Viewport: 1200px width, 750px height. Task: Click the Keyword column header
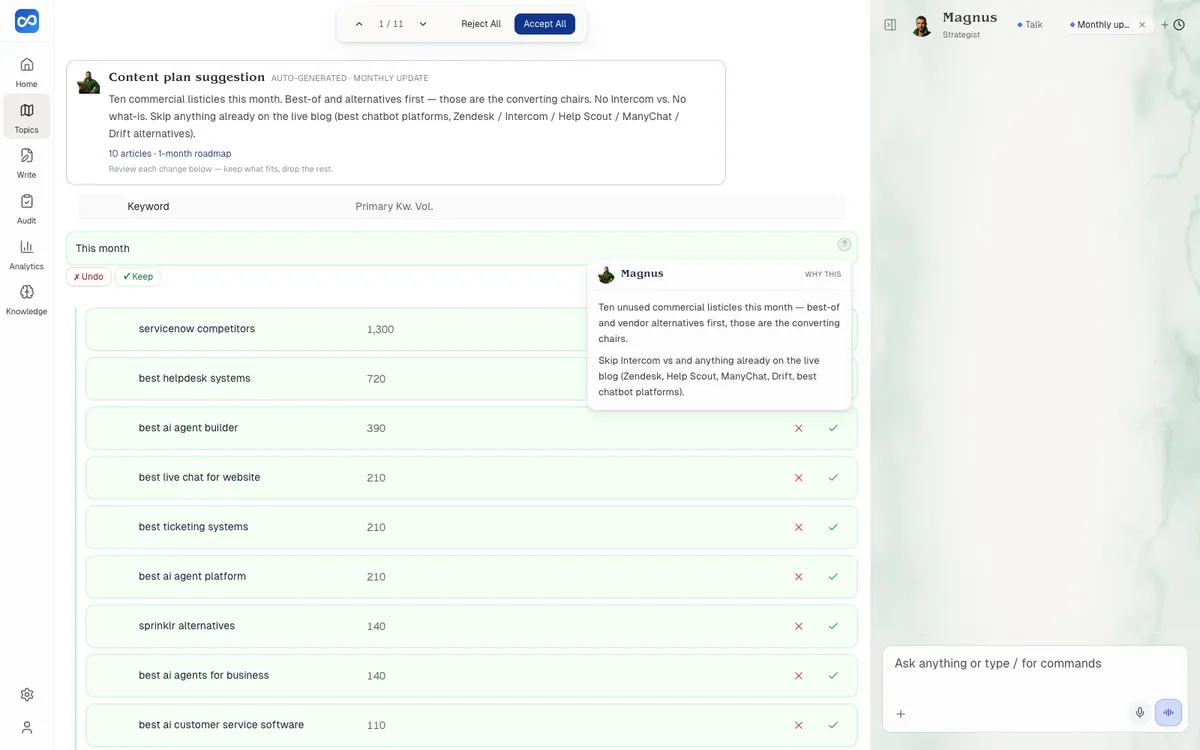(148, 206)
